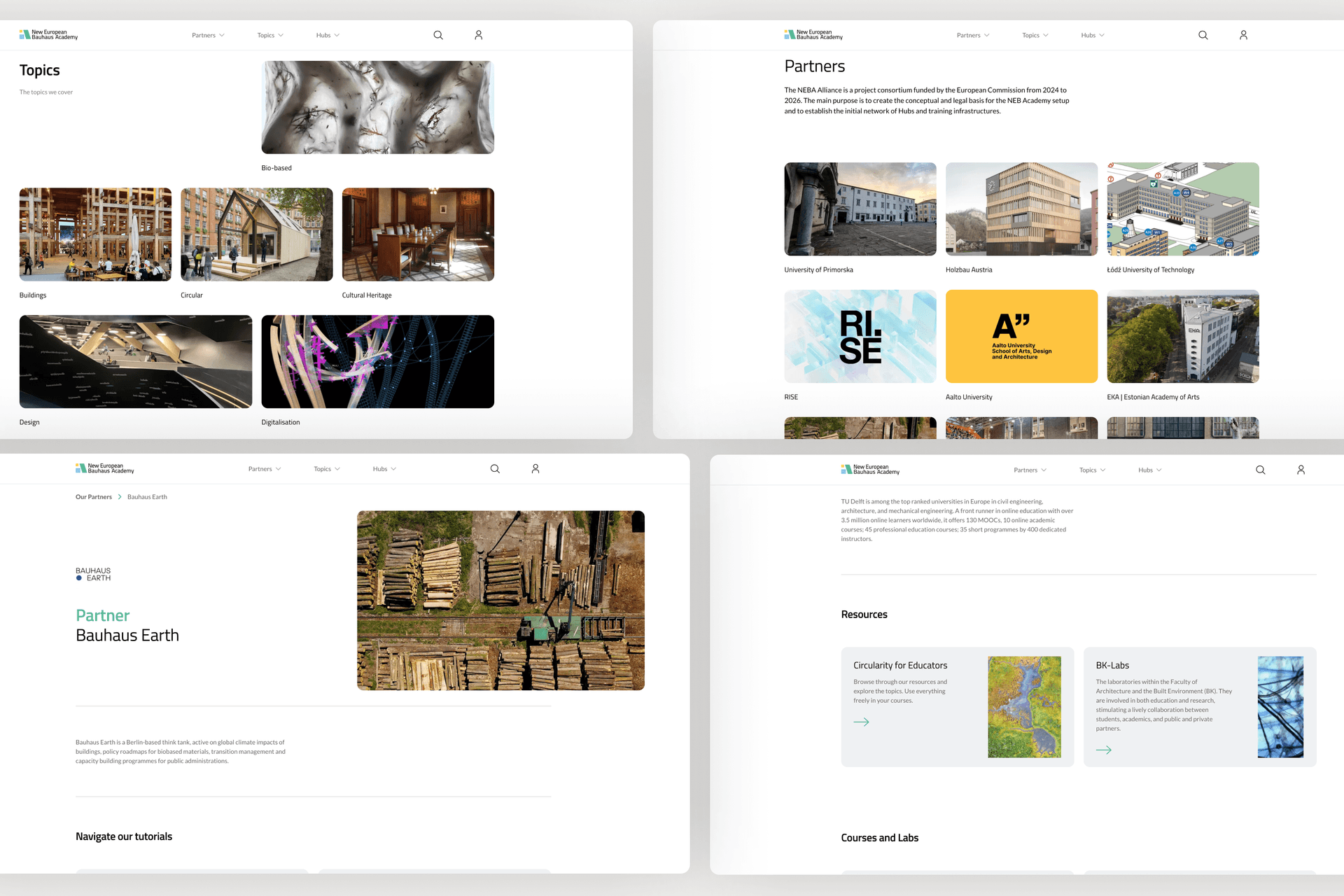Click the user account icon in the Resources window

[x=1301, y=470]
